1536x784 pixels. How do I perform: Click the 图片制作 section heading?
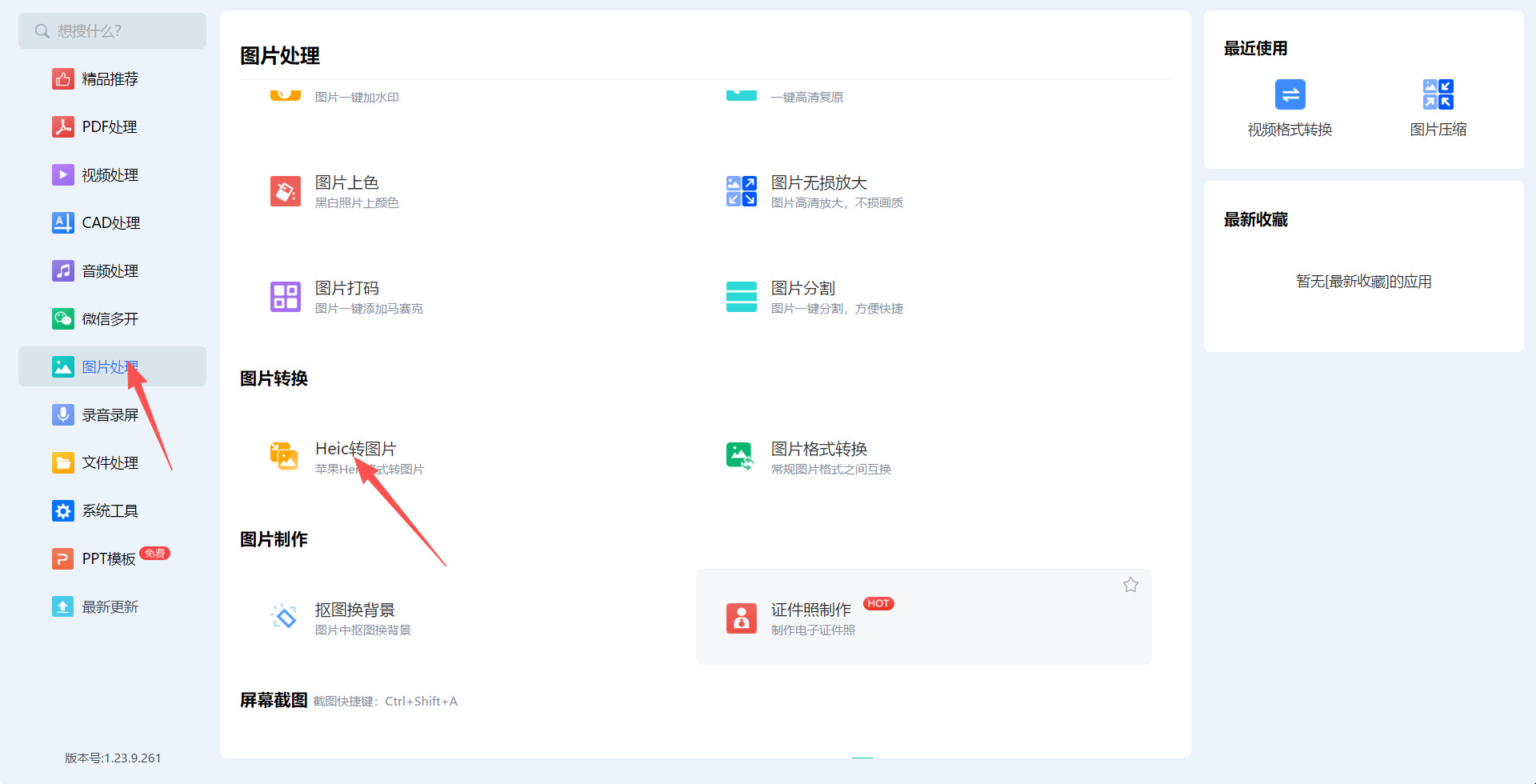coord(274,539)
